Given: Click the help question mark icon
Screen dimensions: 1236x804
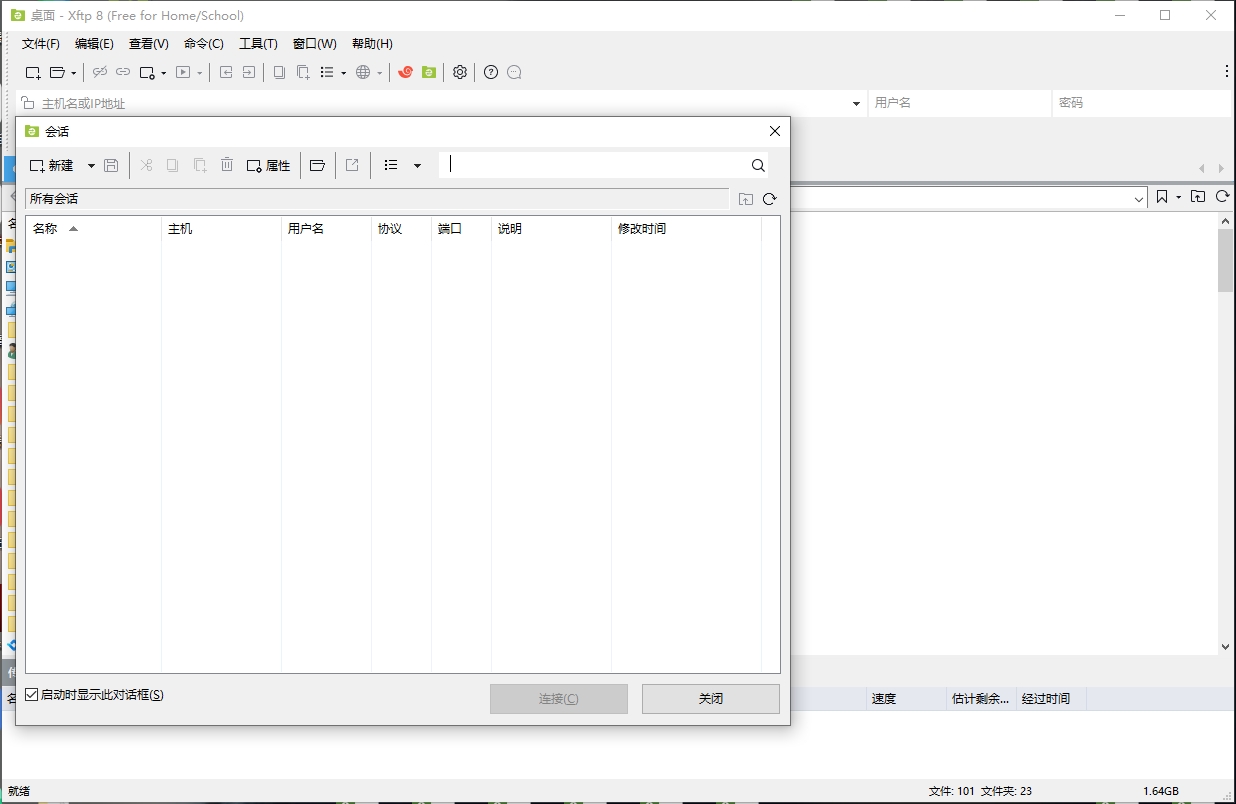Looking at the screenshot, I should (x=490, y=72).
